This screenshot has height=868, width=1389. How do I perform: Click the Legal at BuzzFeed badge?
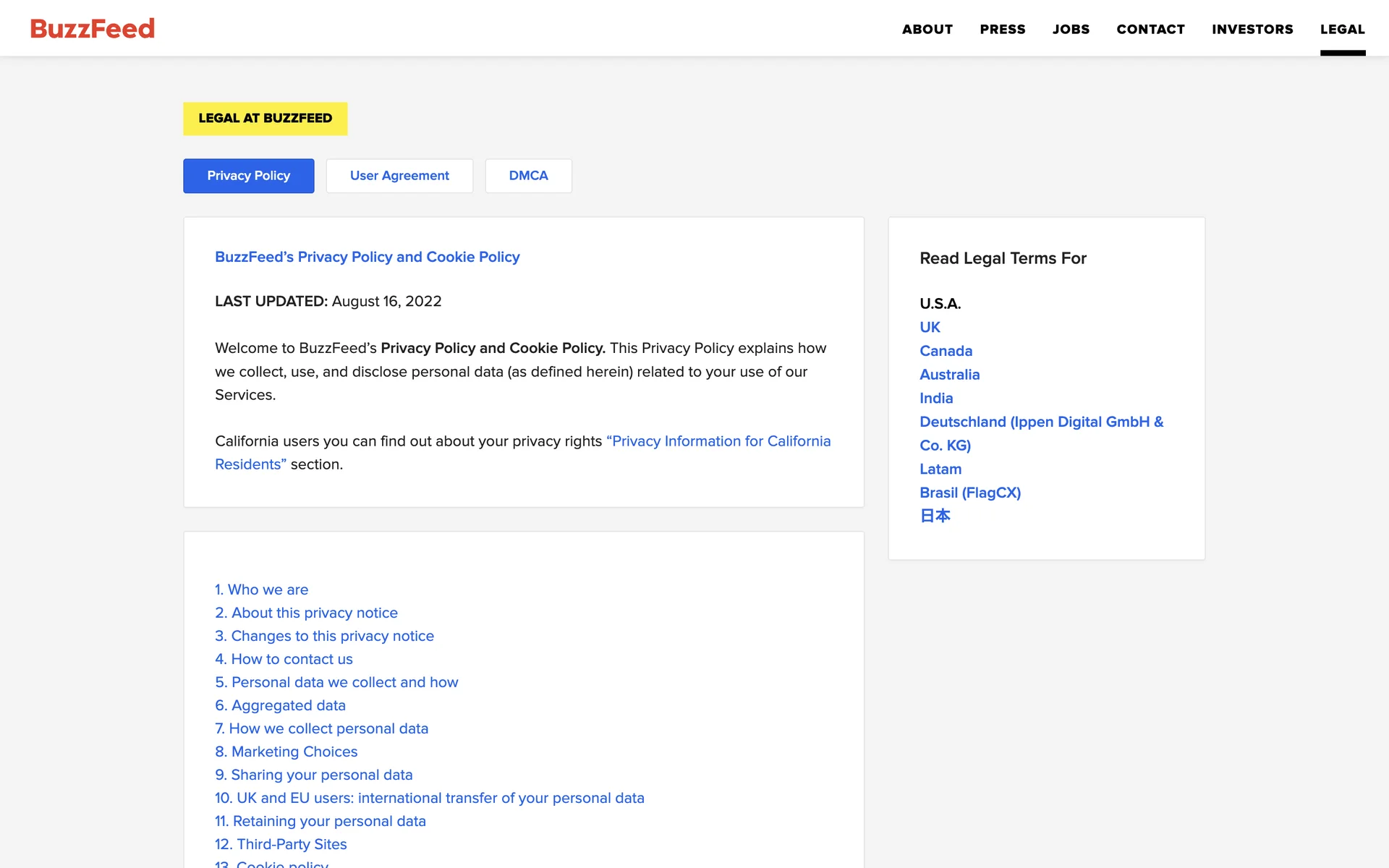click(265, 119)
